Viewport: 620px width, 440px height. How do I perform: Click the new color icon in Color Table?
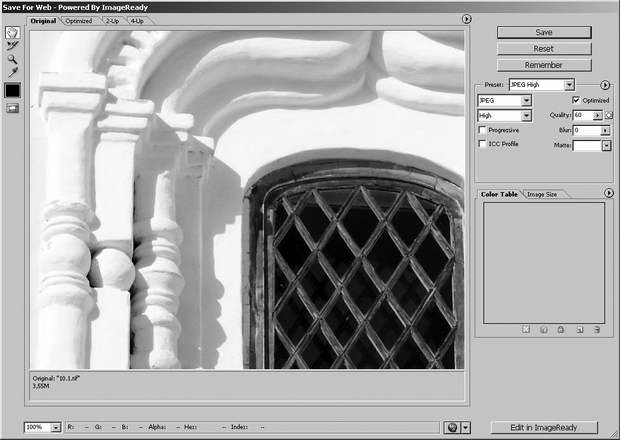point(579,329)
